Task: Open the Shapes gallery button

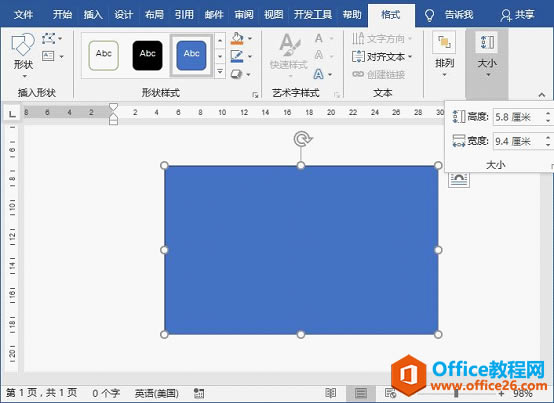Action: (x=23, y=56)
